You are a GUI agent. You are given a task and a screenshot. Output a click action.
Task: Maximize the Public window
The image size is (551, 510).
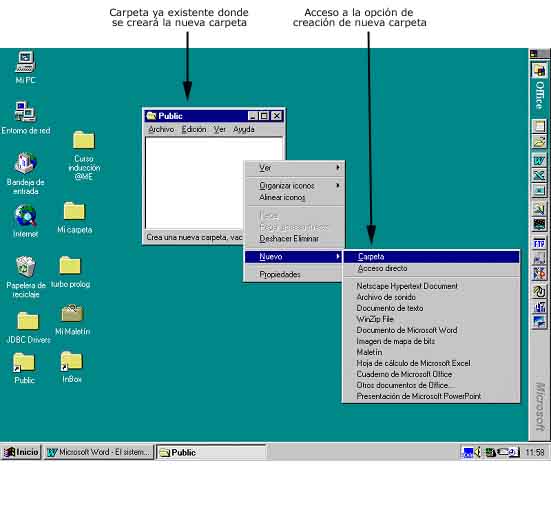pos(264,116)
